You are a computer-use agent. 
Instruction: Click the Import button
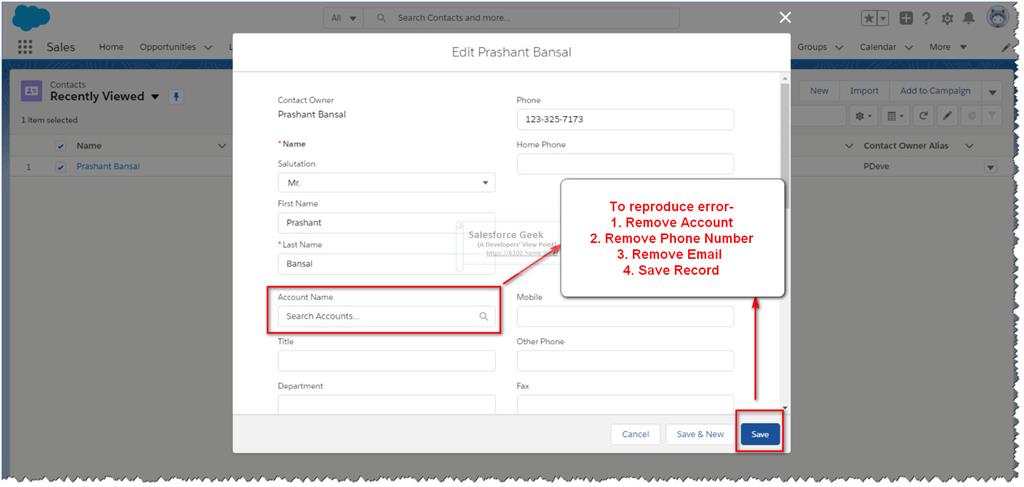865,91
